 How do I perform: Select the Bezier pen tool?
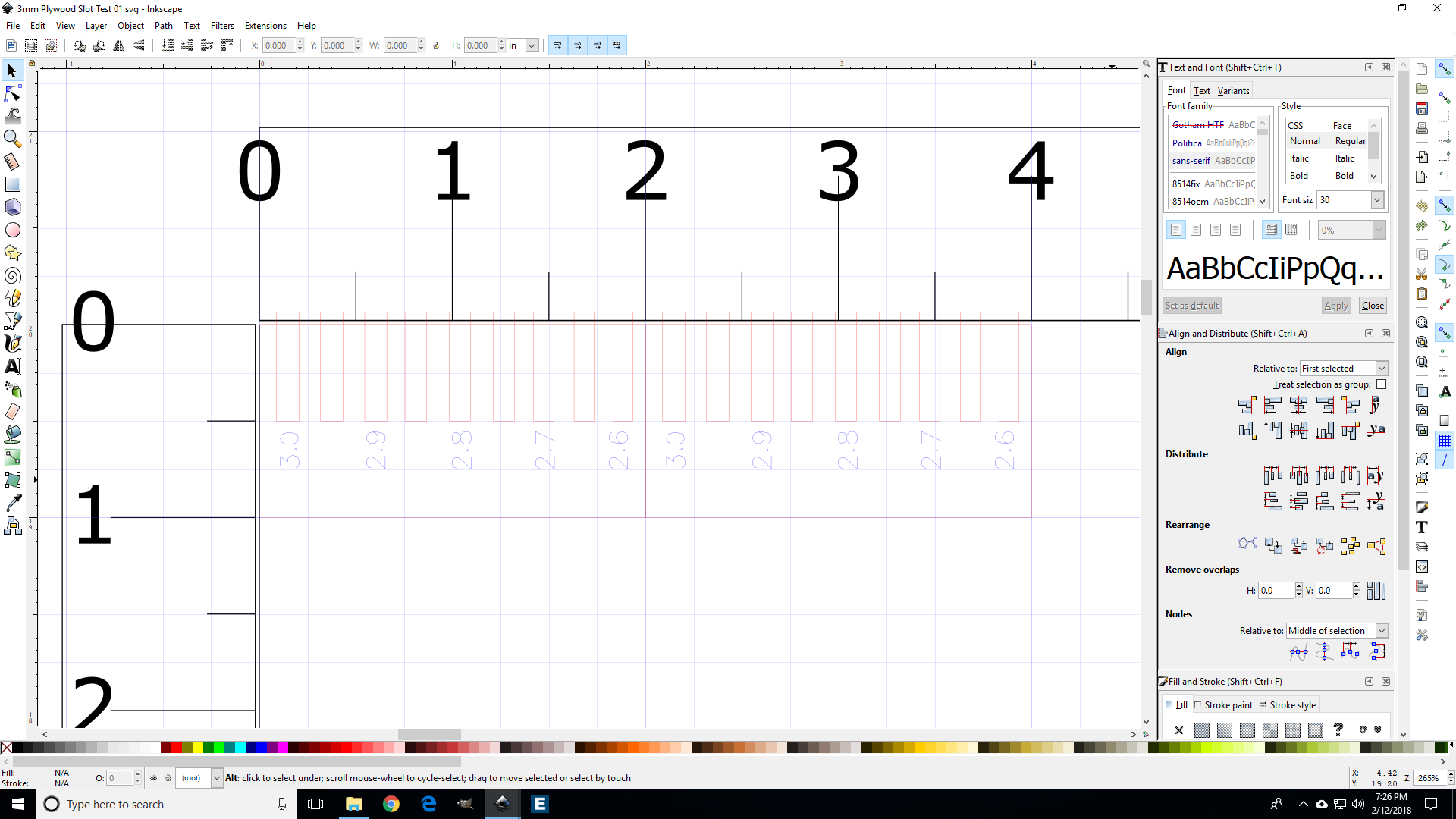click(x=12, y=321)
